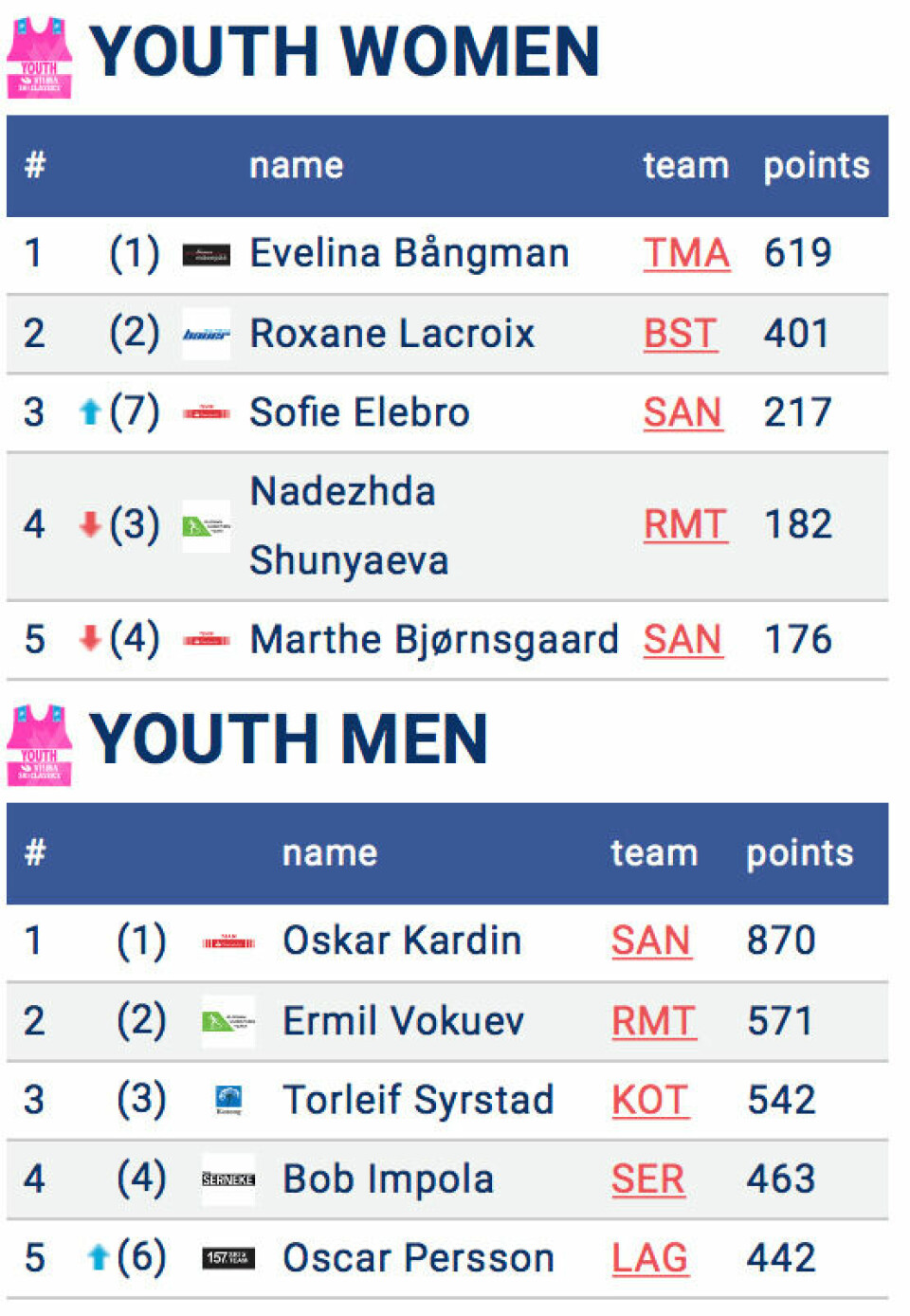Click the pink Youth Men bib icon
This screenshot has height=1316, width=910.
(40, 745)
